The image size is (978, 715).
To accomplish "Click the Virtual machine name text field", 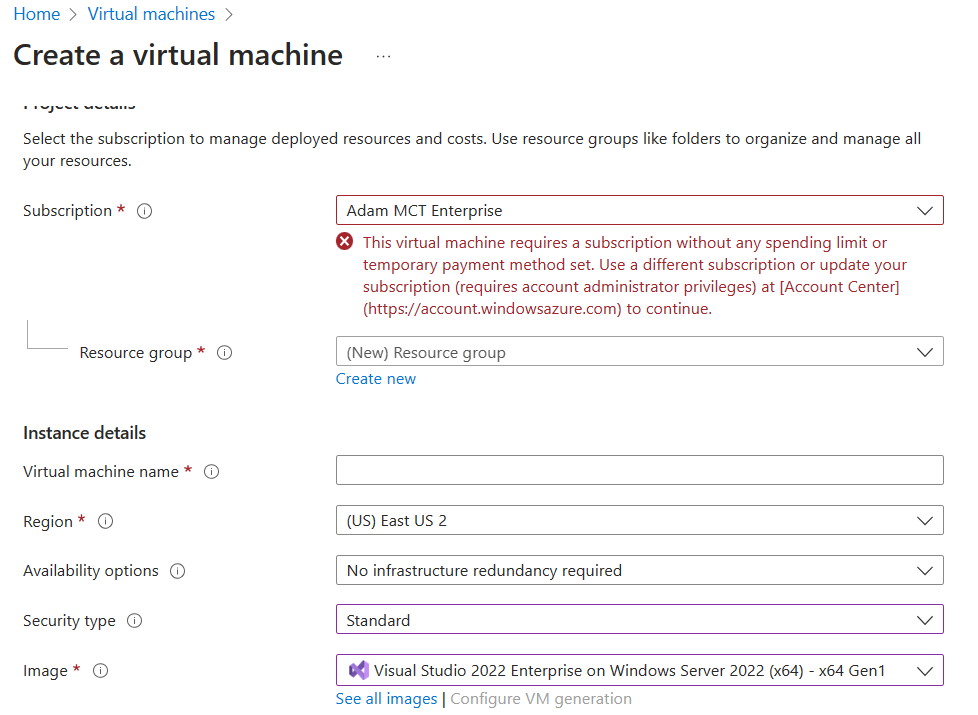I will coord(639,470).
